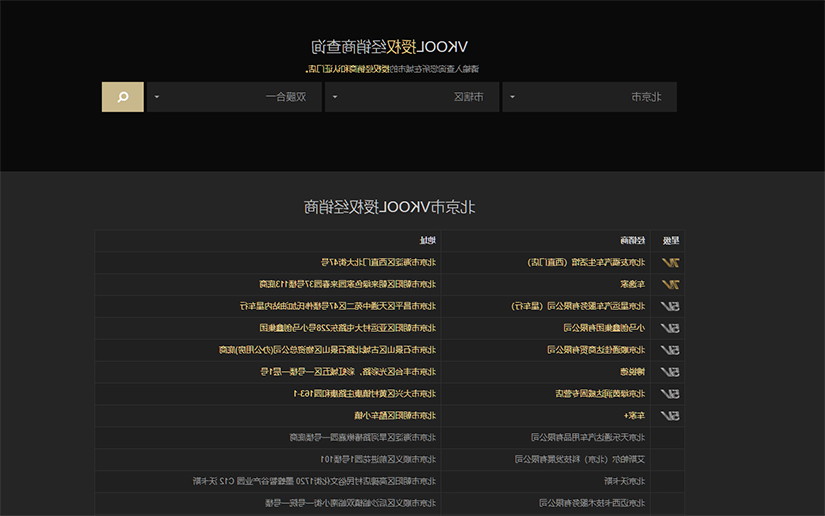Open the 市辖区 district dropdown
This screenshot has width=825, height=516.
(412, 97)
